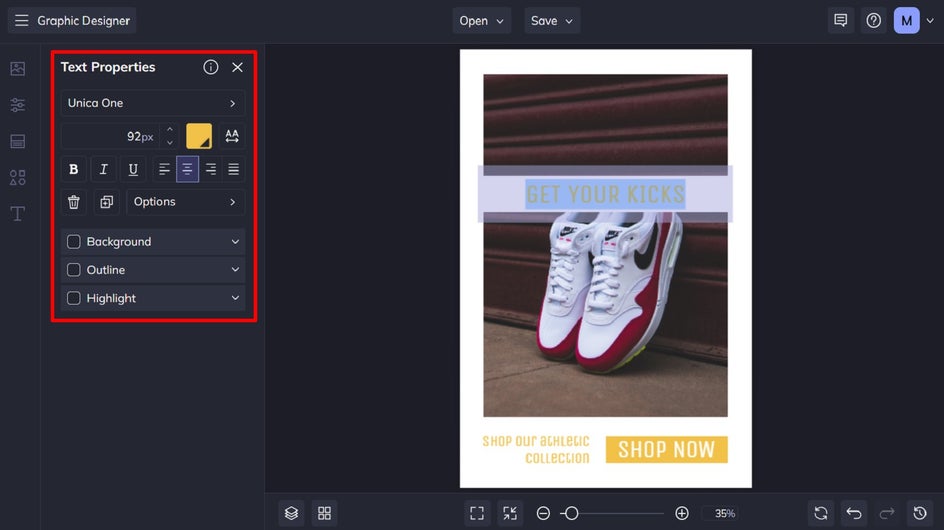Fit canvas to screen
The image size is (944, 530).
[477, 513]
